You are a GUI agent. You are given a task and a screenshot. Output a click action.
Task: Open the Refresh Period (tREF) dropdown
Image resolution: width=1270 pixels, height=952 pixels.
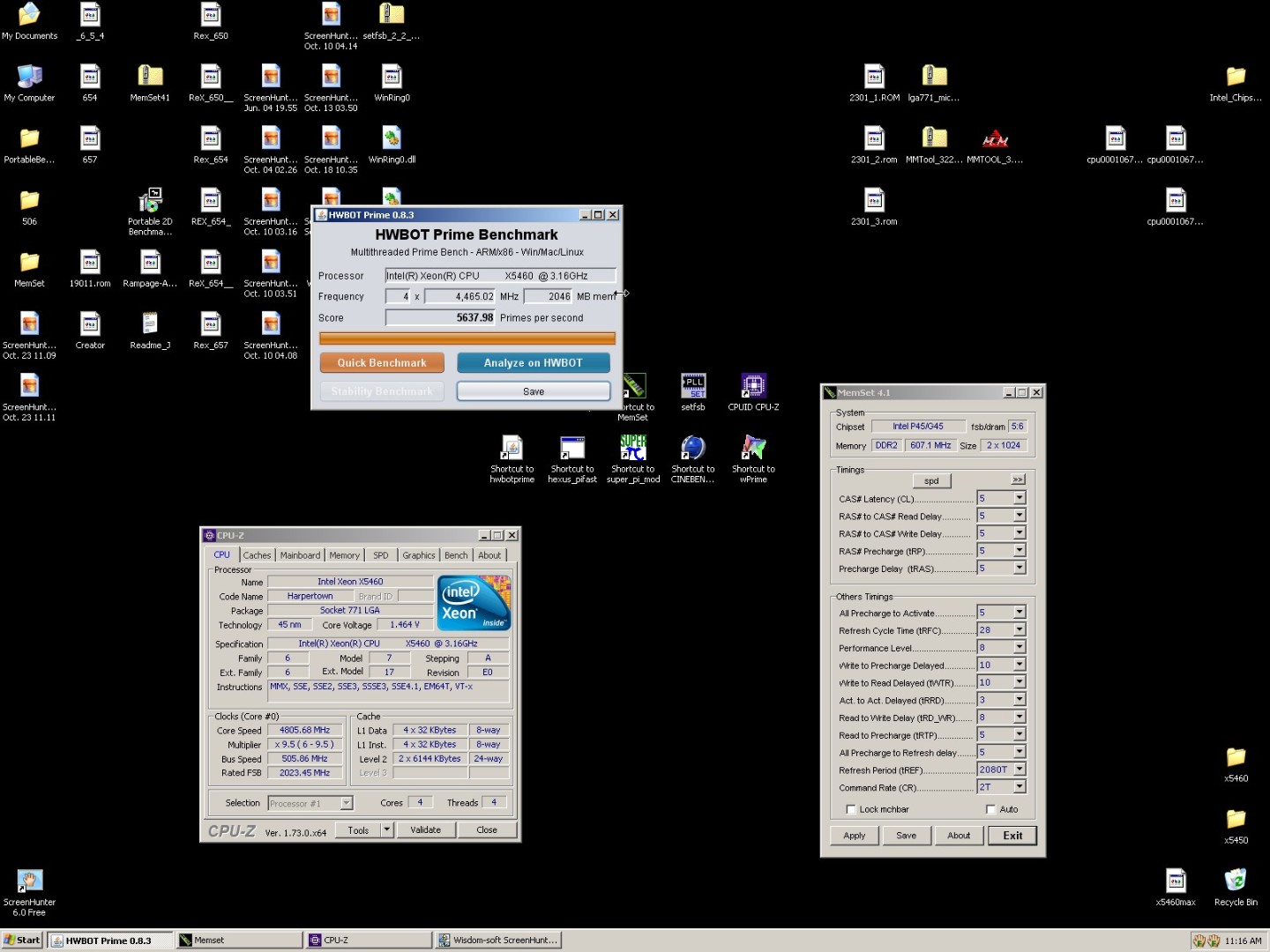tap(1020, 770)
